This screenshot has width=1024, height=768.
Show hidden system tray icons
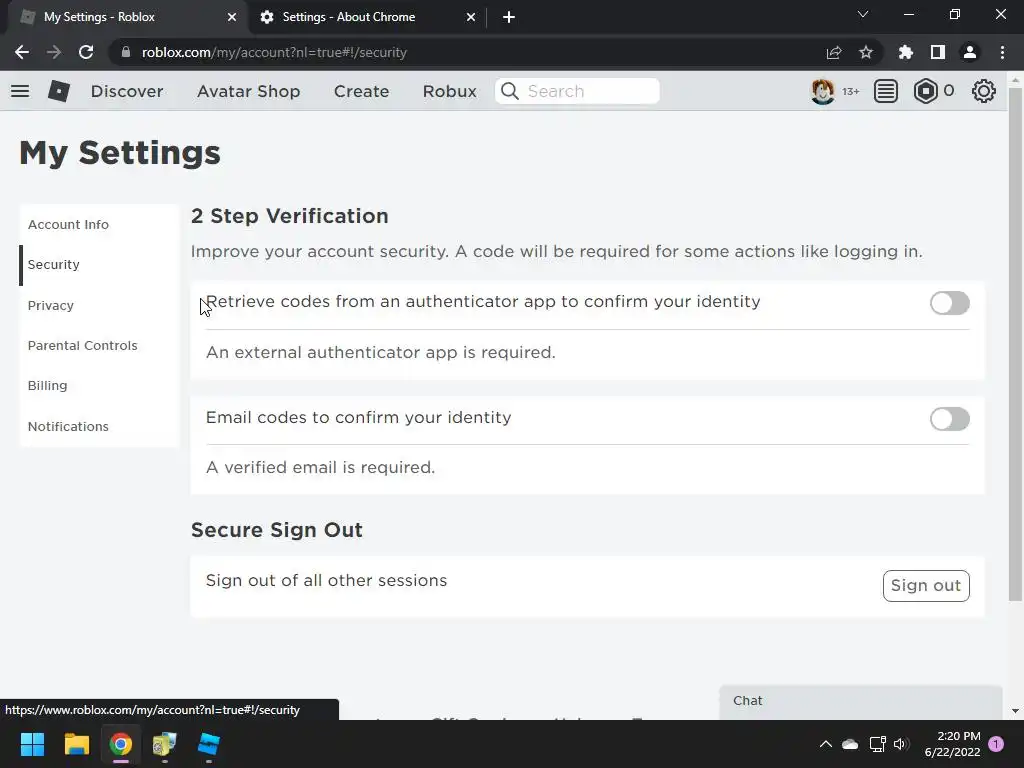825,744
